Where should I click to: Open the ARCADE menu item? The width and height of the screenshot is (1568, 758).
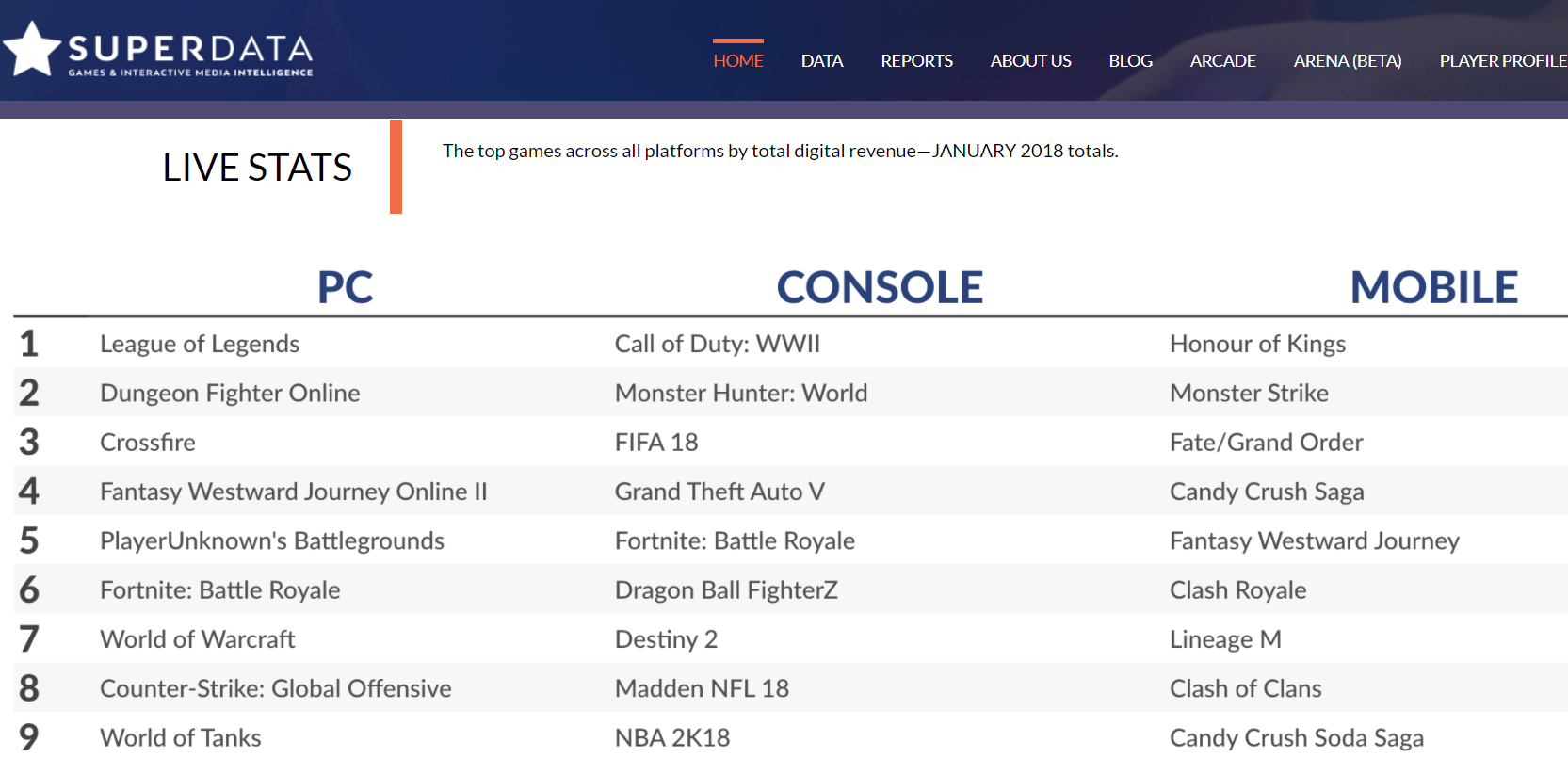point(1223,60)
